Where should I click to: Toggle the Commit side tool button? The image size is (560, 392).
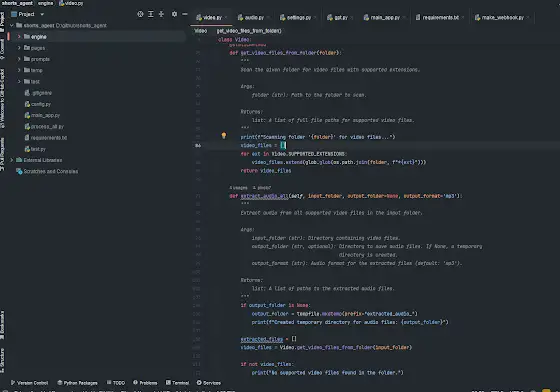[2, 49]
